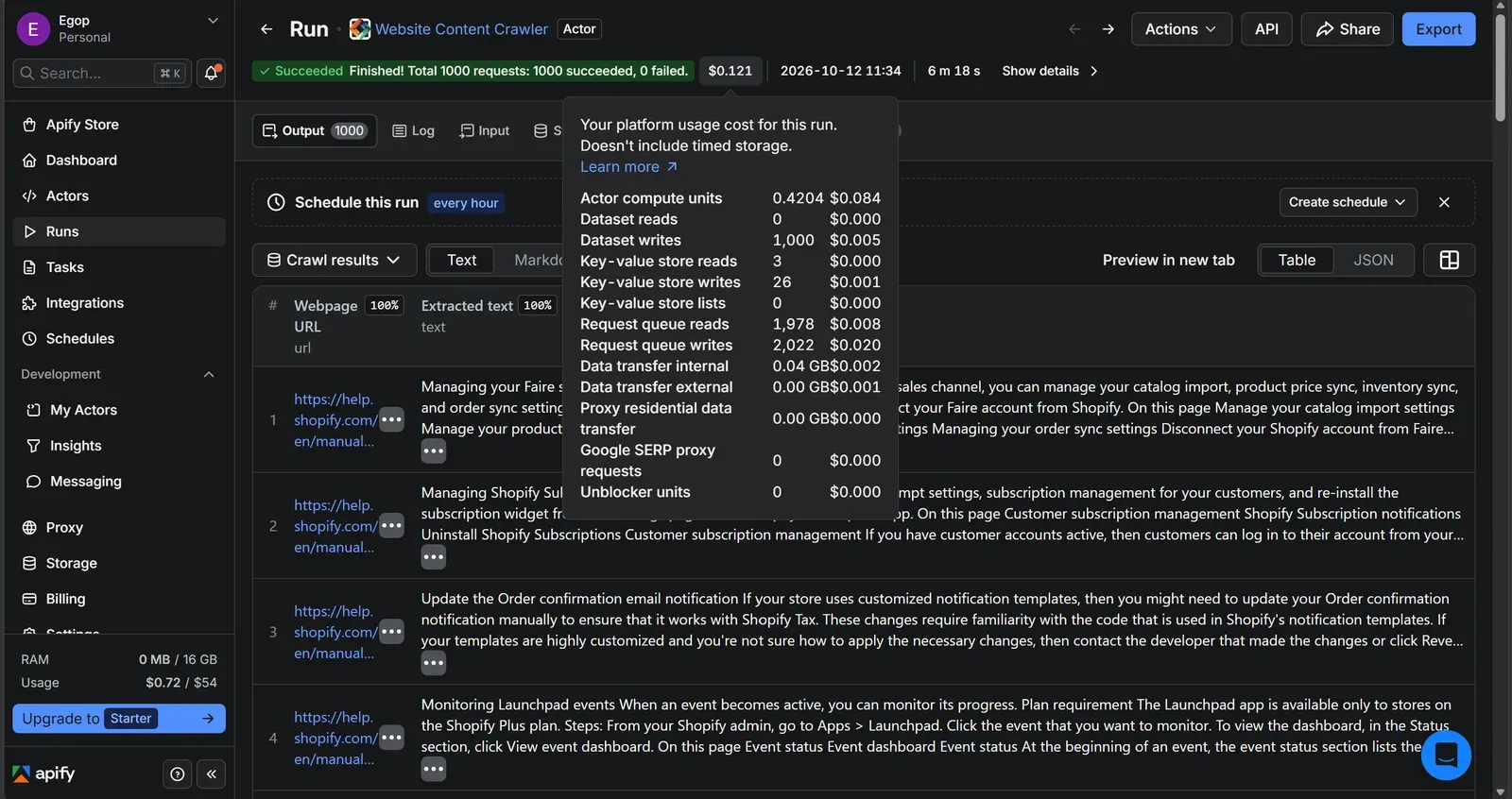This screenshot has height=799, width=1512.
Task: Expand row 2 extracted text ellipsis
Action: (x=434, y=557)
